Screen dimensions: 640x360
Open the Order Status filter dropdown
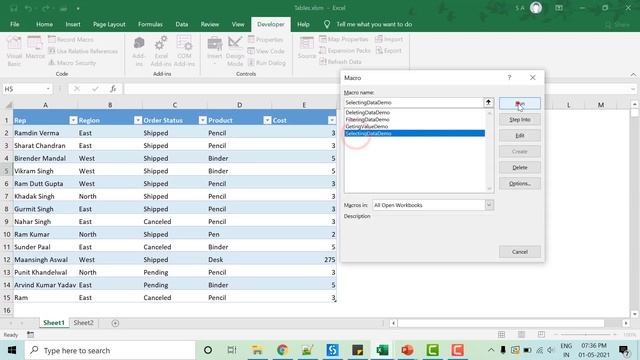(x=202, y=120)
